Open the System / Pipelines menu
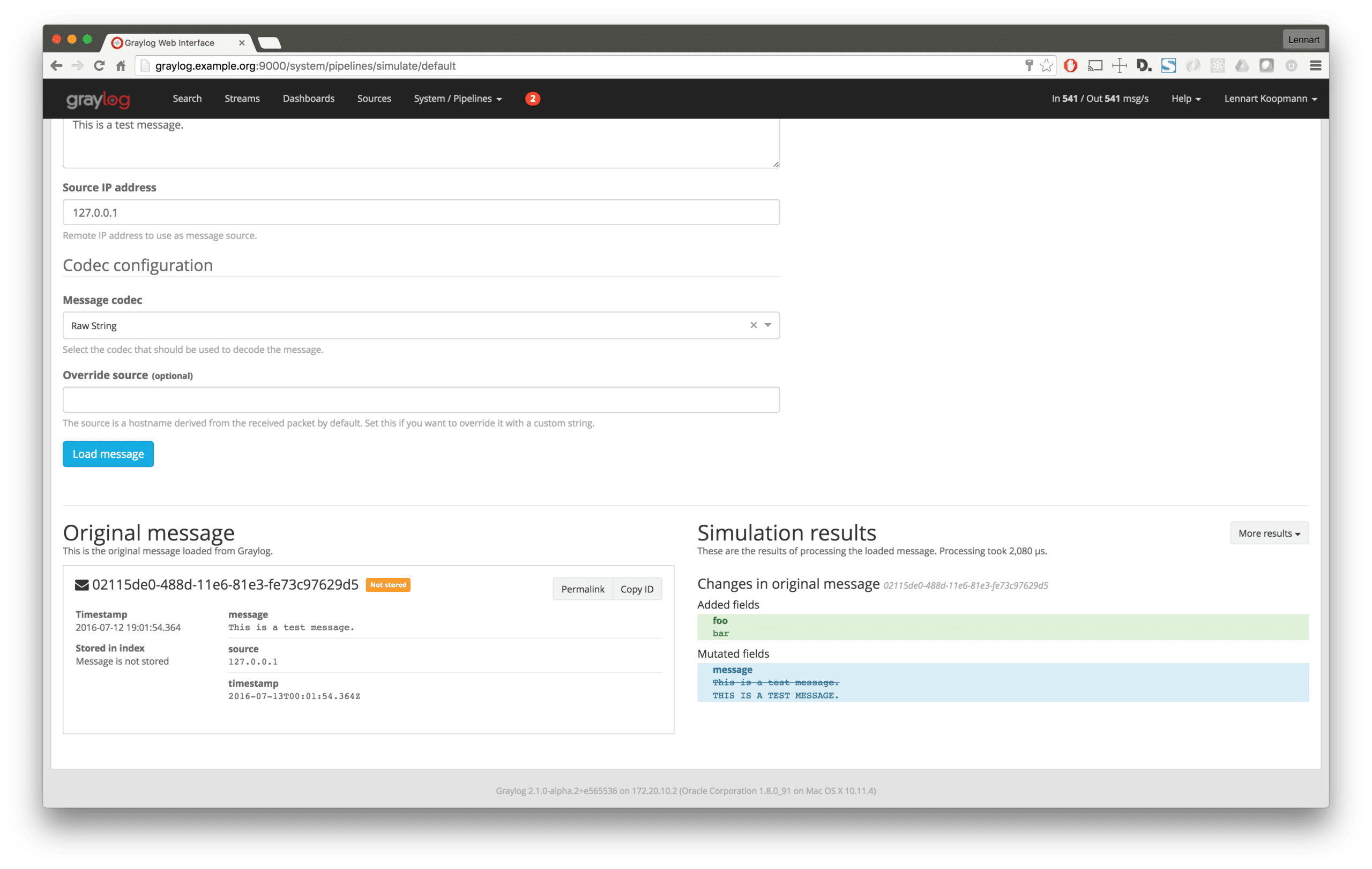 [x=458, y=99]
